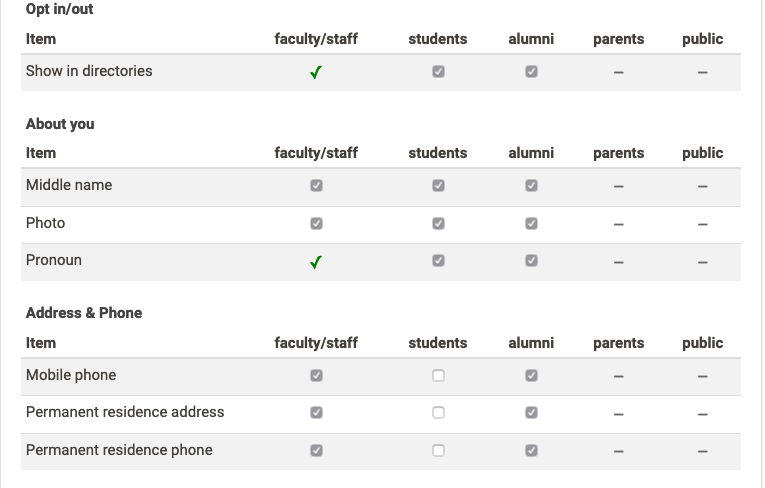Toggle Photo visibility for students
765x488 pixels.
pyautogui.click(x=438, y=224)
